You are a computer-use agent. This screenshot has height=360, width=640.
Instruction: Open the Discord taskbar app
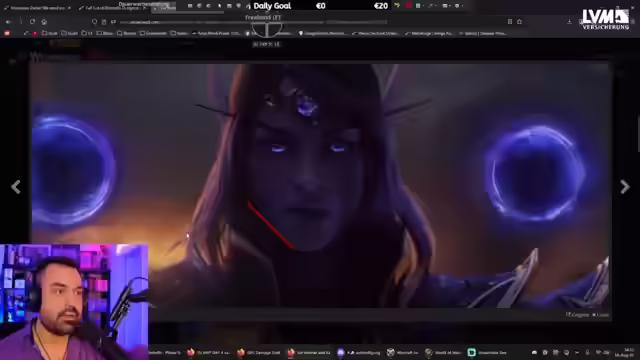pos(340,352)
